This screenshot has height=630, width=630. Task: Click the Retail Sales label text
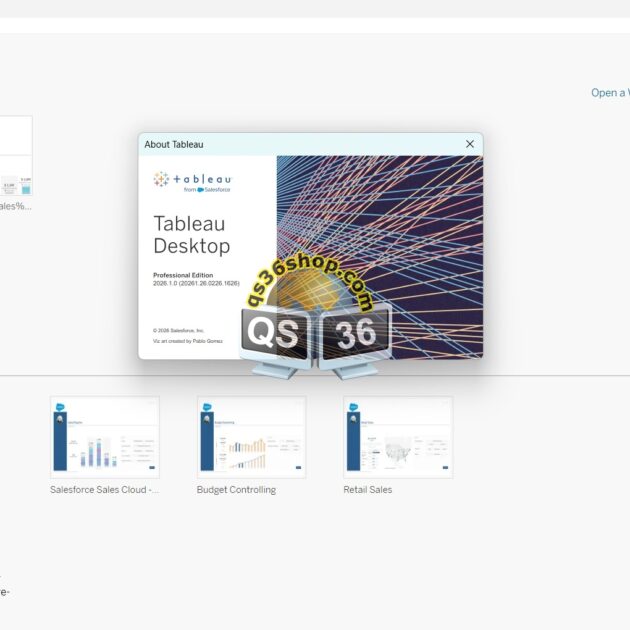pos(368,490)
